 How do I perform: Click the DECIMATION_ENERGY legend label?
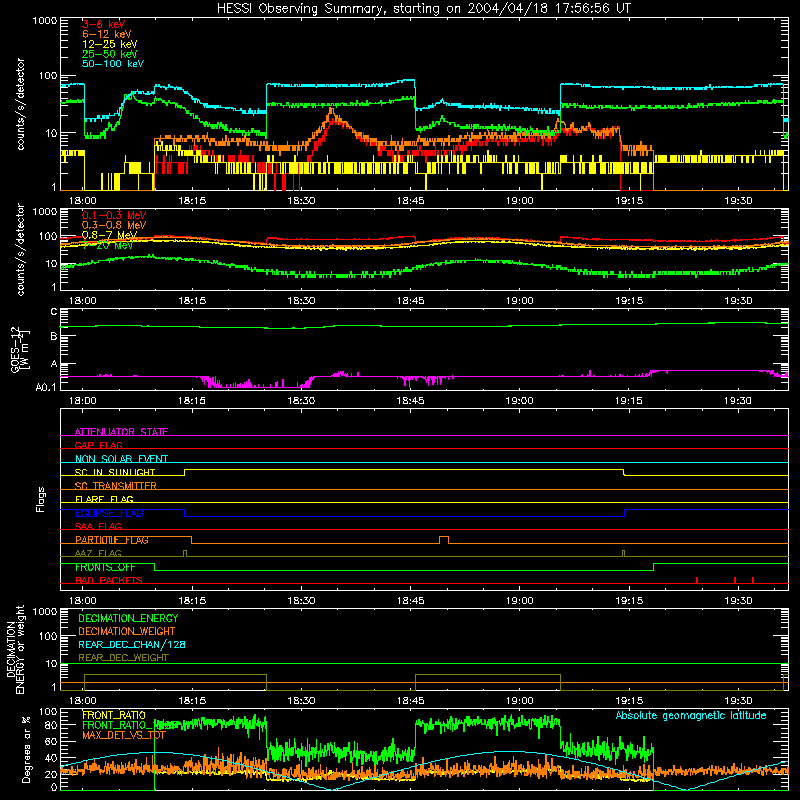(128, 618)
